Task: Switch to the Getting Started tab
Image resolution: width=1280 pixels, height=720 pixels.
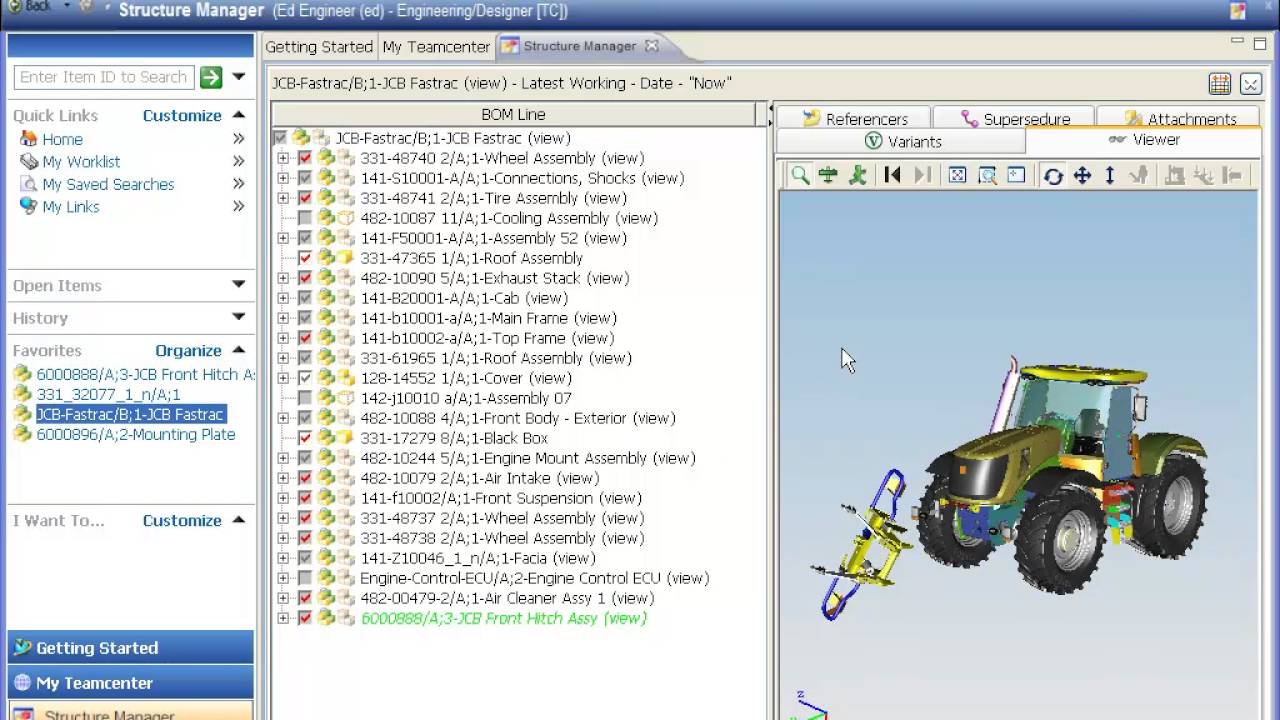Action: click(319, 46)
